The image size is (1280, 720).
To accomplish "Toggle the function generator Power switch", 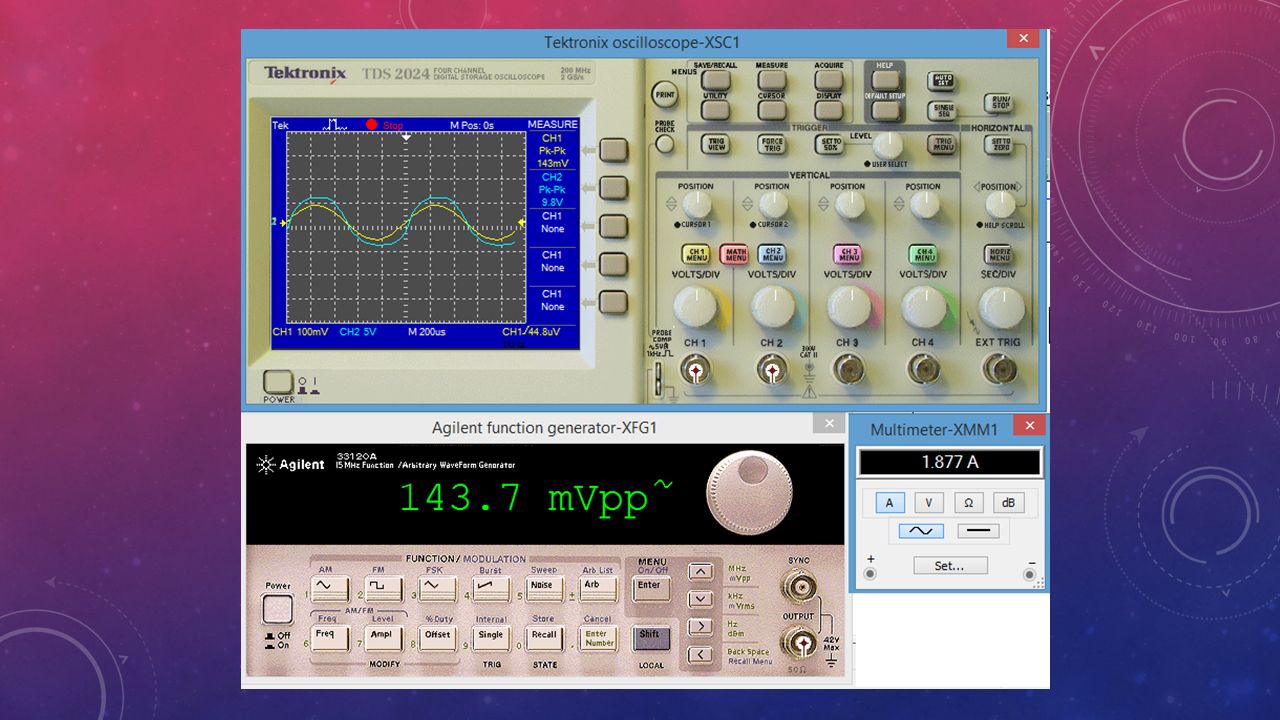I will (277, 610).
